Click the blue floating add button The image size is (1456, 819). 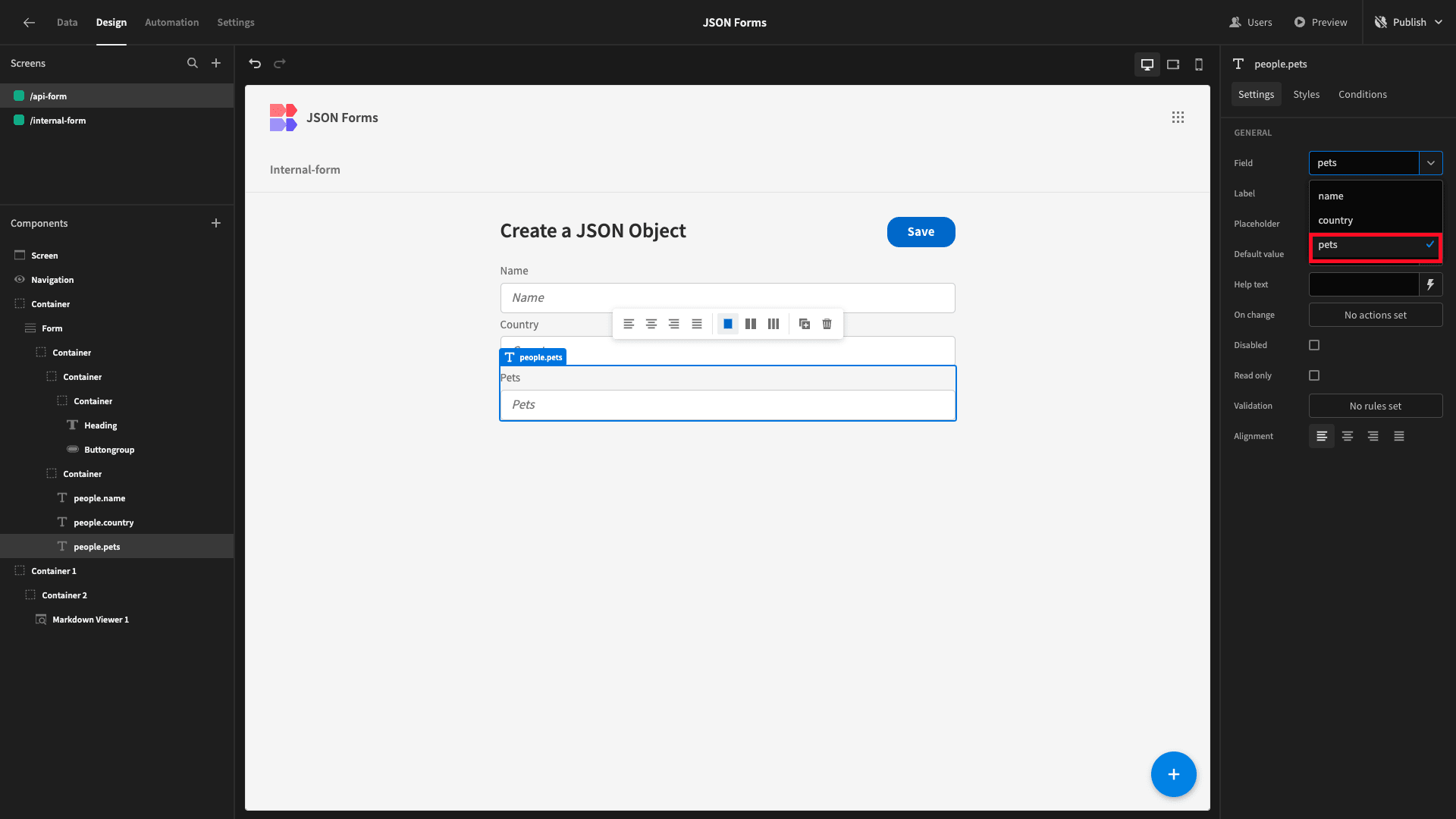click(1173, 774)
